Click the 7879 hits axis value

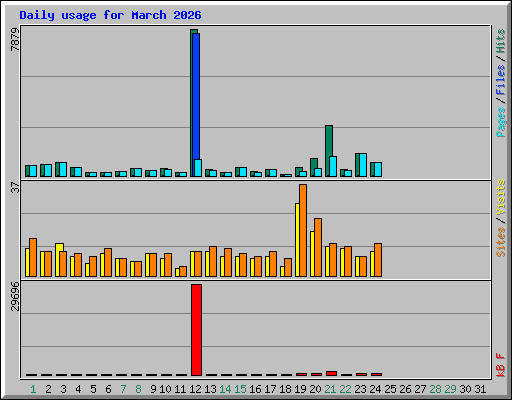pyautogui.click(x=15, y=39)
